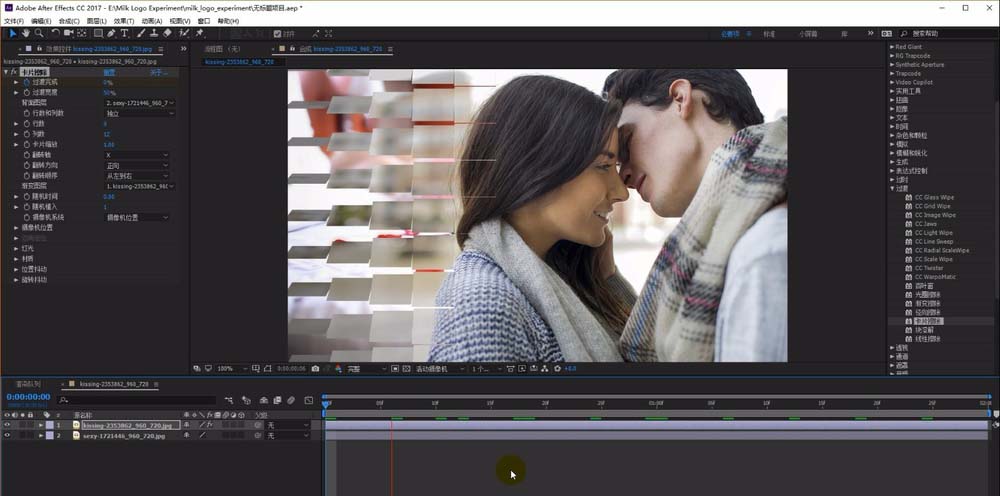Image resolution: width=1000 pixels, height=496 pixels.
Task: Click the current-time indicator on the timeline ruler
Action: 326,402
